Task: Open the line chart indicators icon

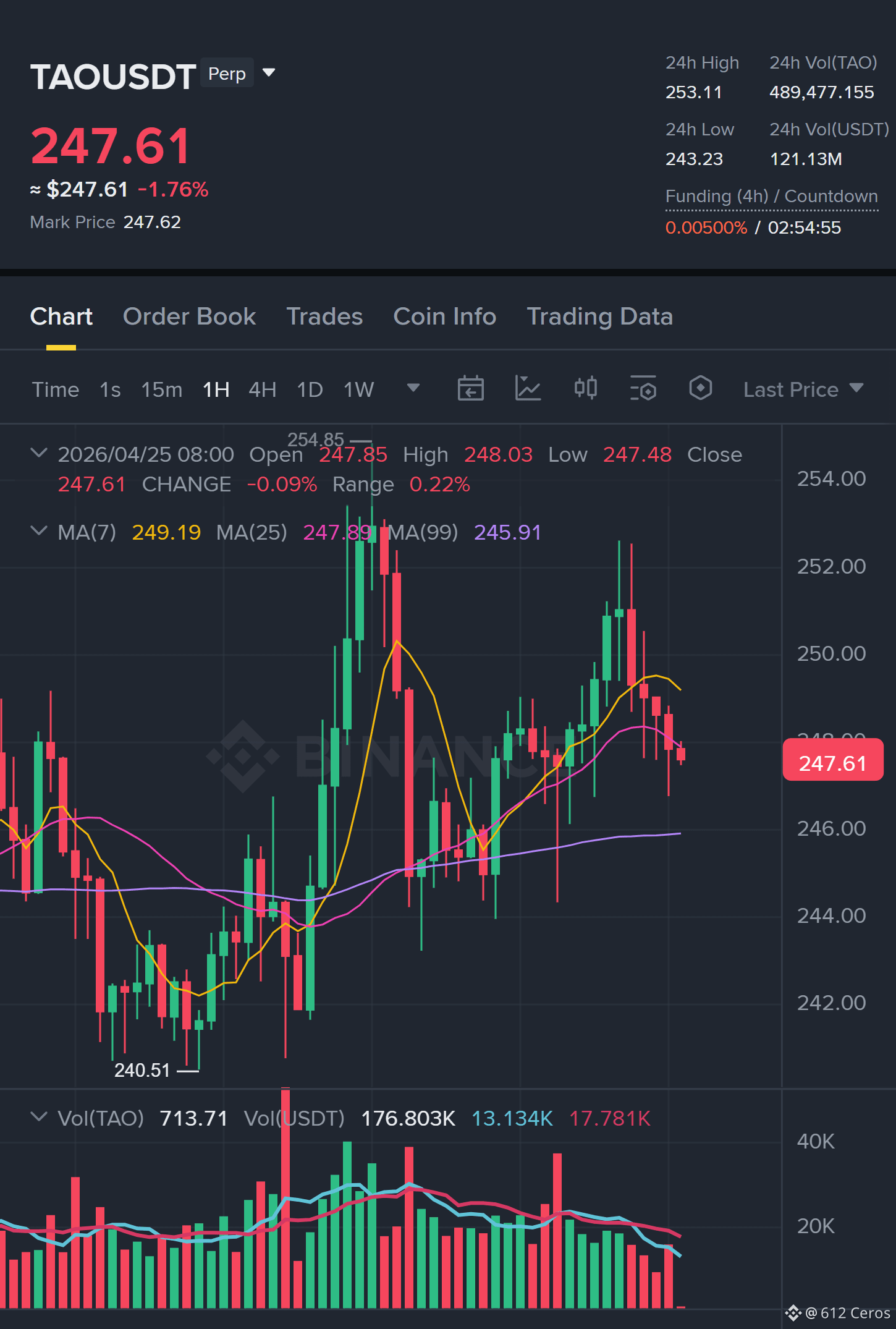Action: click(x=528, y=389)
